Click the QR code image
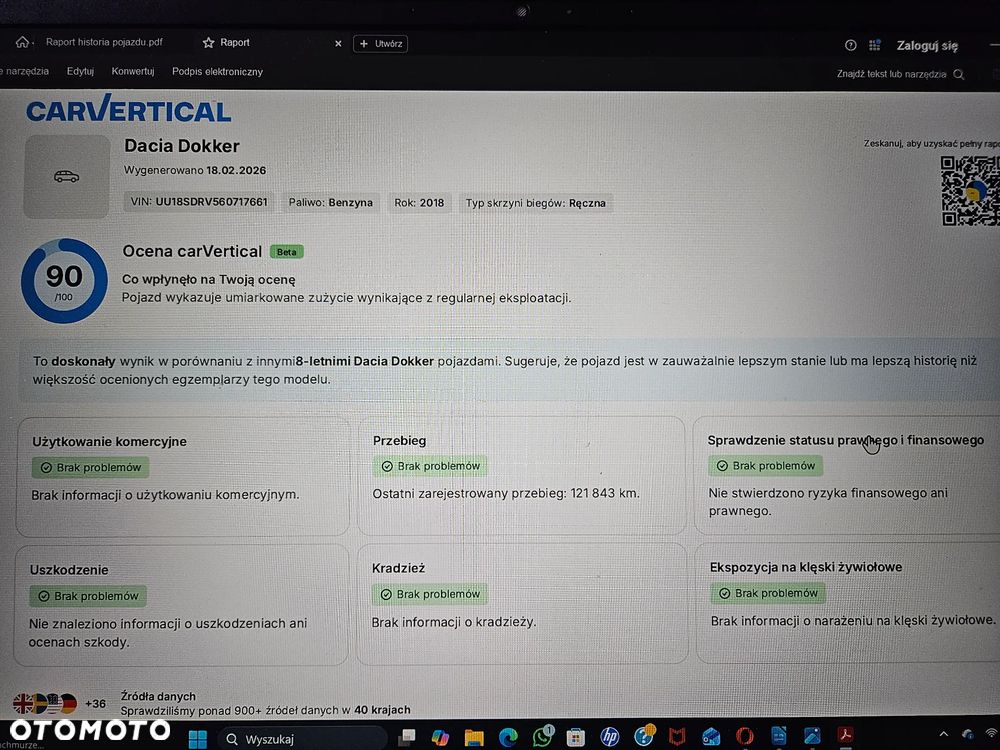The image size is (1000, 750). pos(970,191)
